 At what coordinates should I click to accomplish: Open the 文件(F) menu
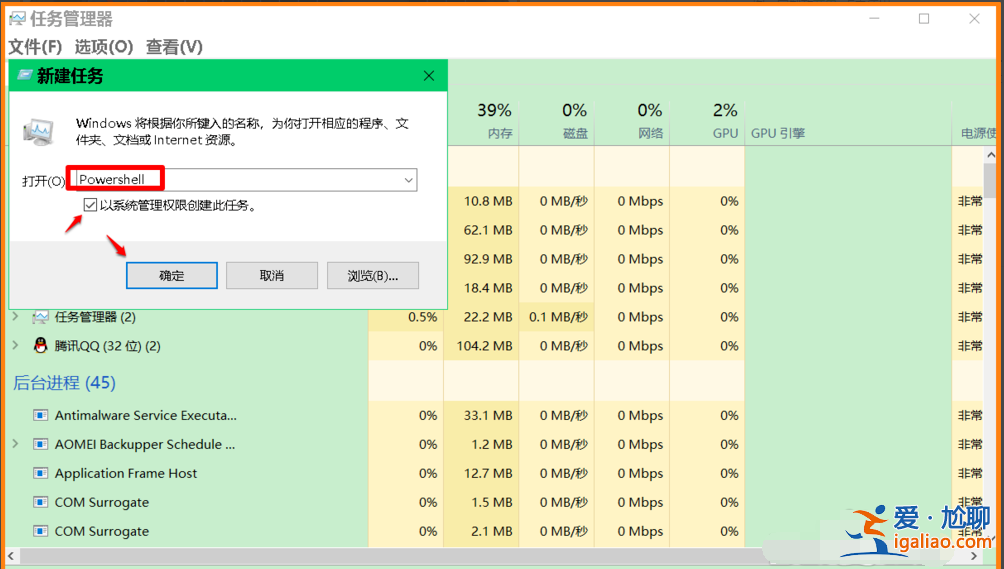pyautogui.click(x=35, y=47)
